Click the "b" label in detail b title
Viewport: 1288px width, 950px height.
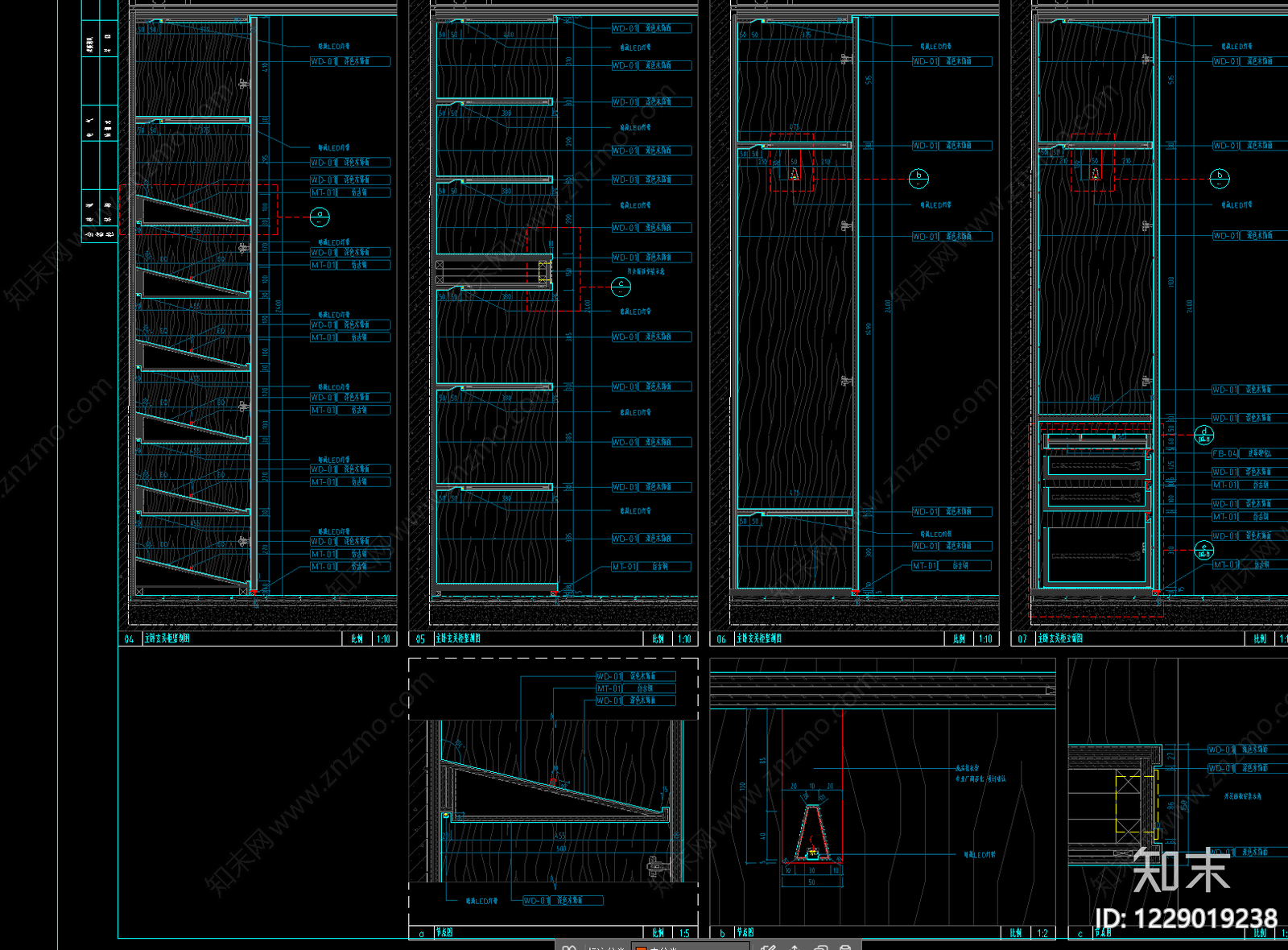click(722, 933)
